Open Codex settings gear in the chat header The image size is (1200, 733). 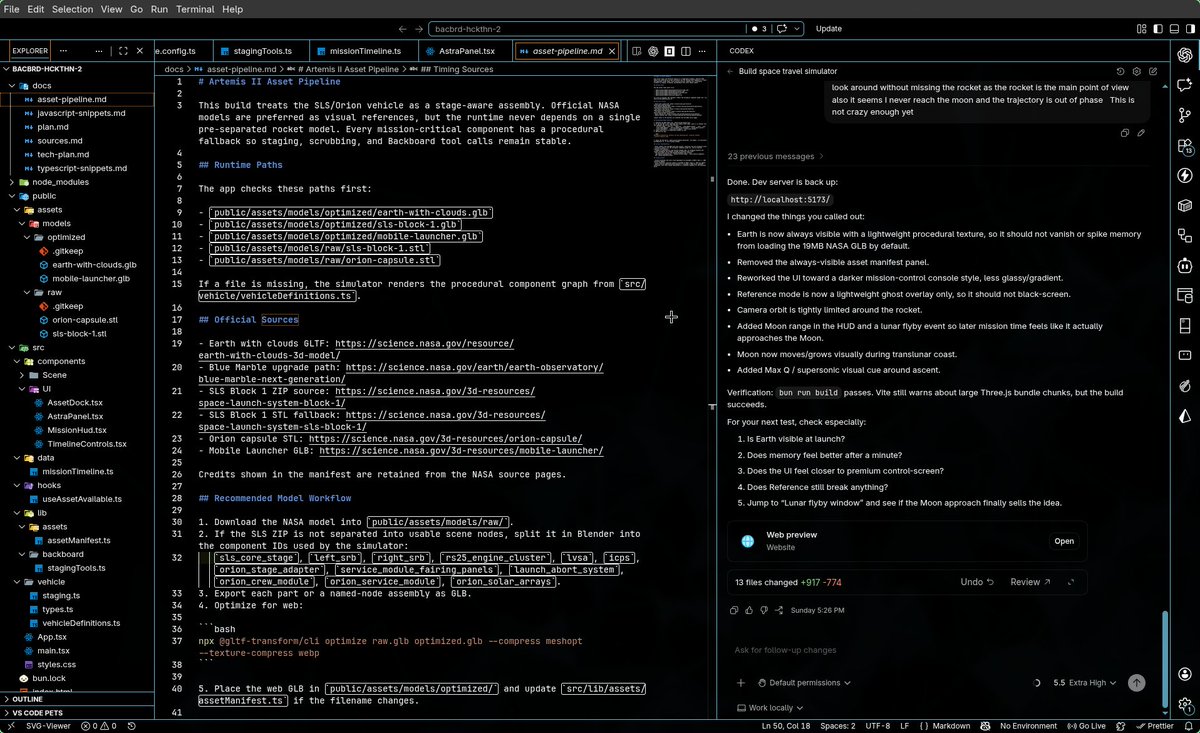[x=1137, y=72]
